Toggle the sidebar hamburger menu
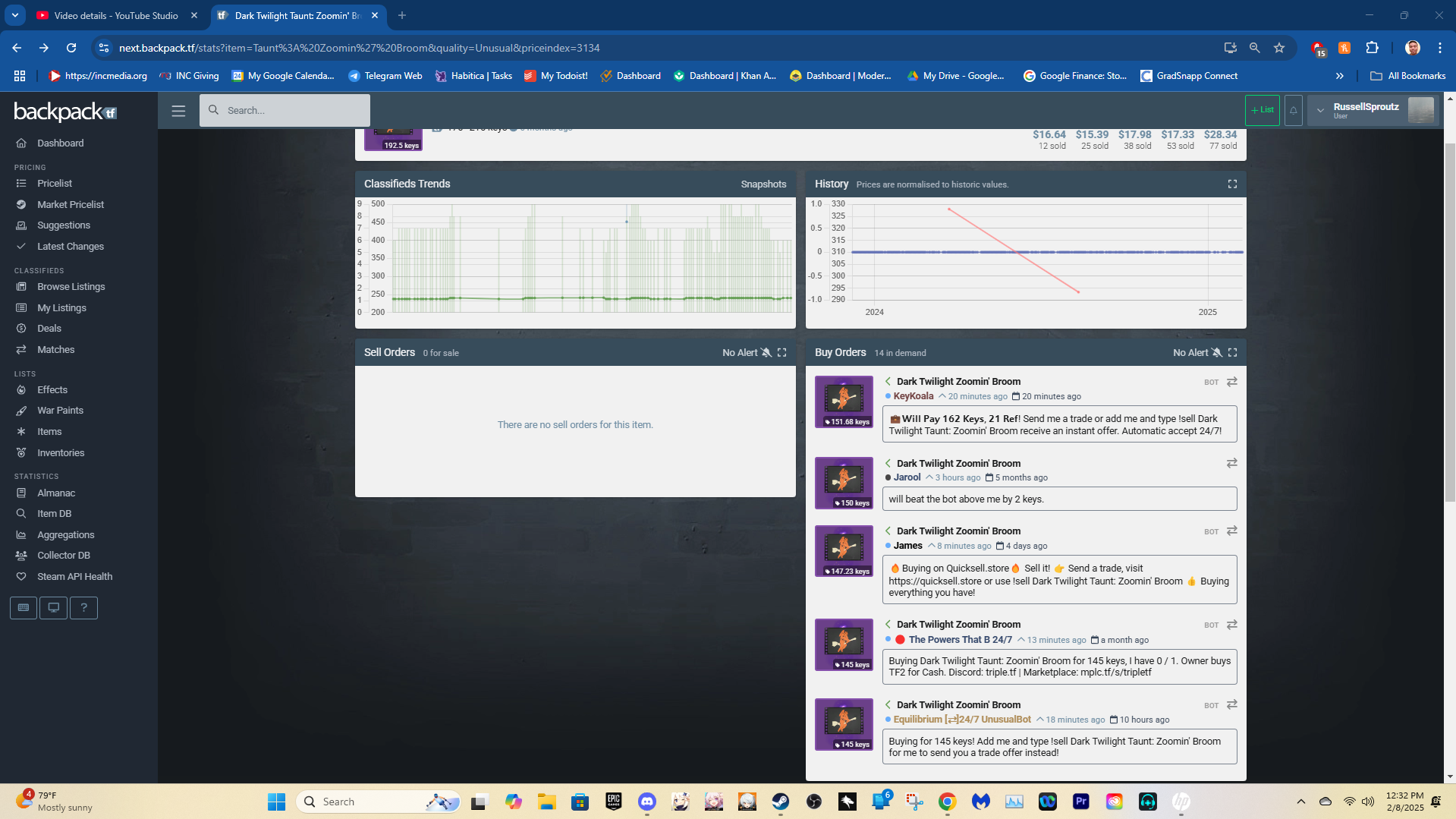Viewport: 1456px width, 819px height. (178, 111)
